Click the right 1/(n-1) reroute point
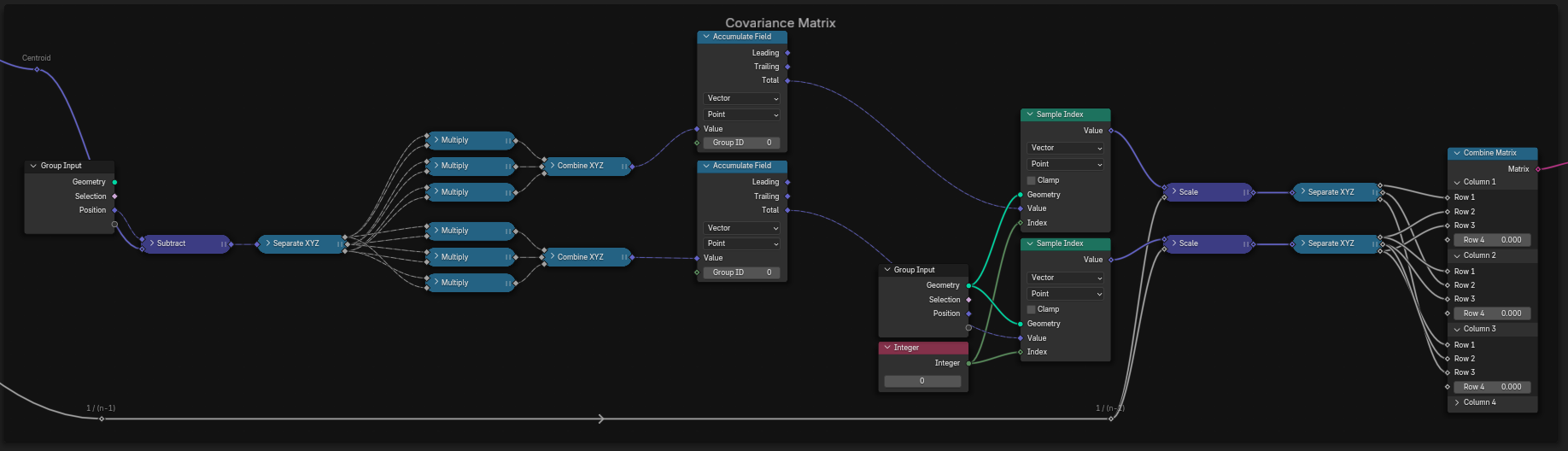The image size is (1568, 451). 1111,419
